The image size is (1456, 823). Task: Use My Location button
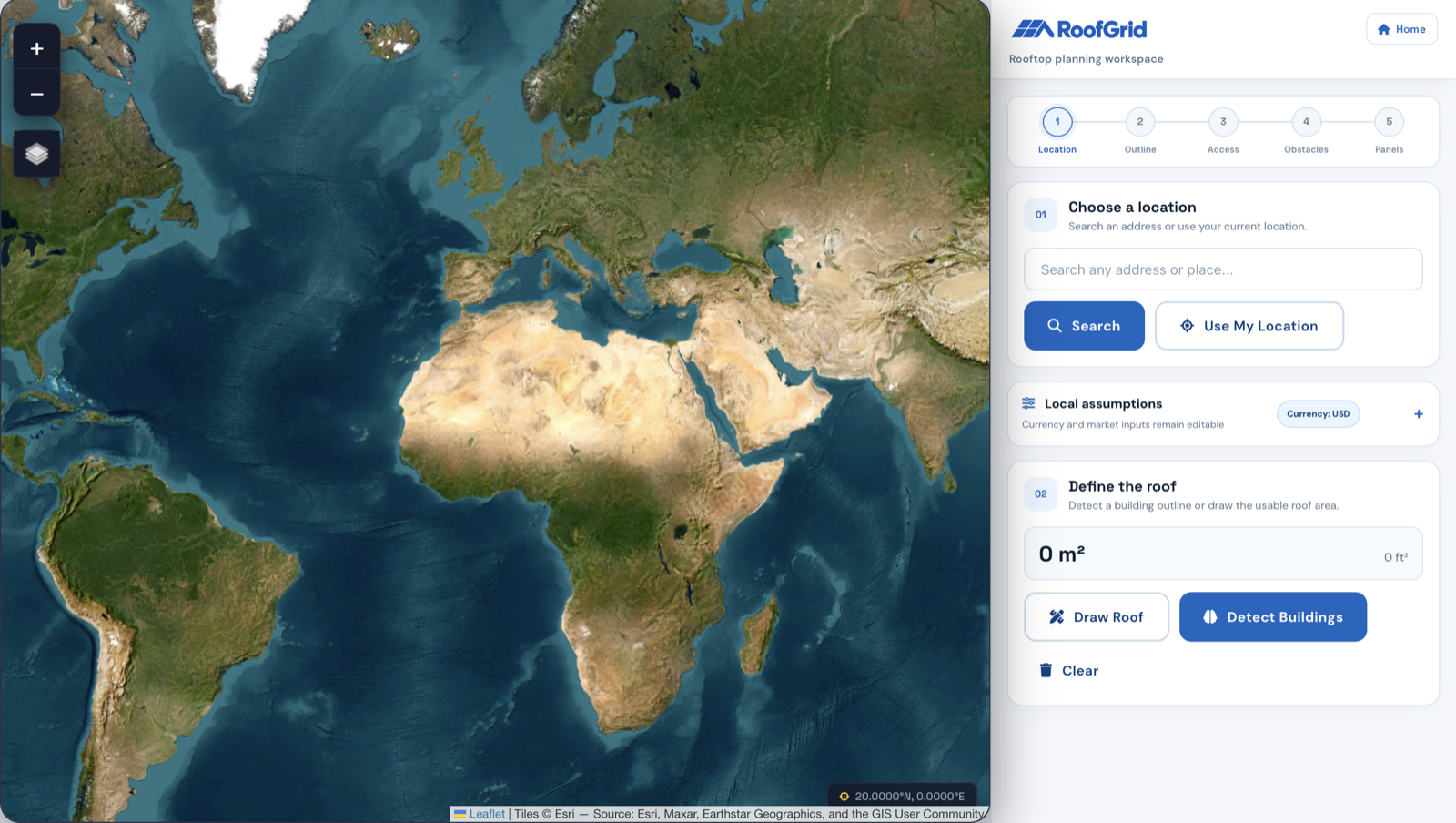tap(1249, 326)
